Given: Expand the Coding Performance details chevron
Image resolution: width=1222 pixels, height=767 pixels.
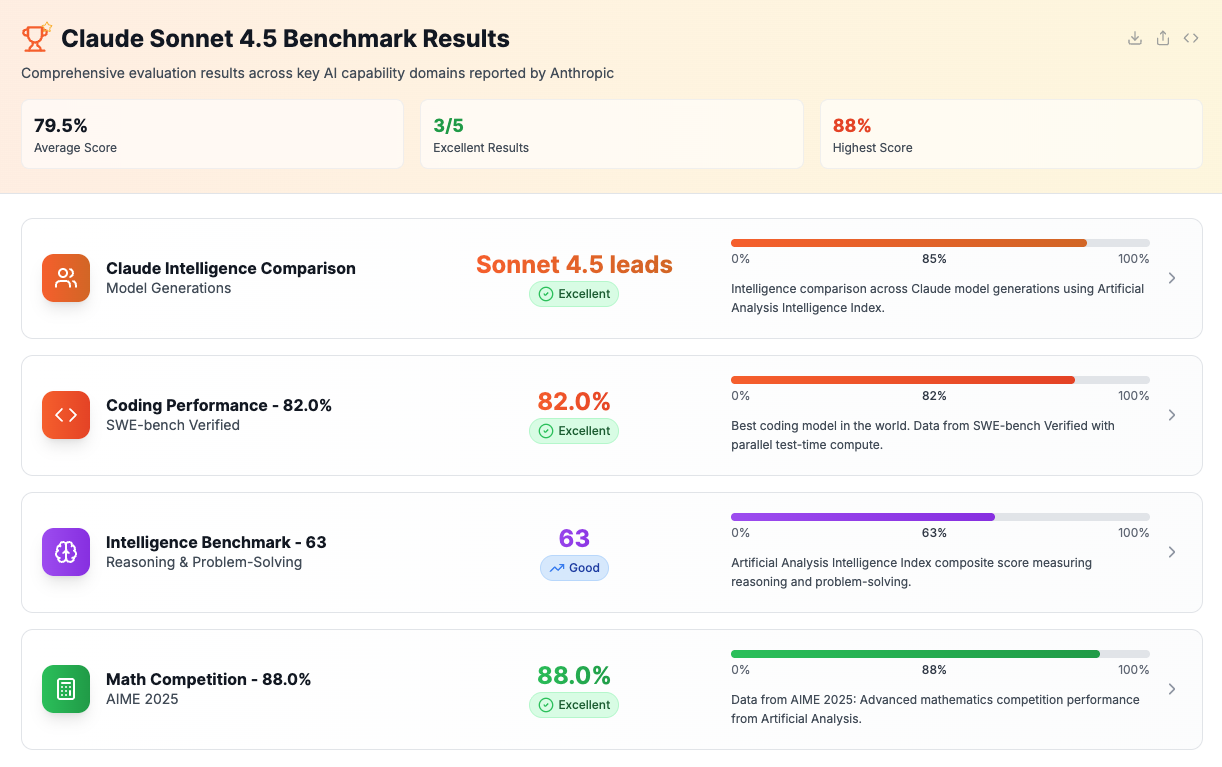Looking at the screenshot, I should pyautogui.click(x=1171, y=415).
